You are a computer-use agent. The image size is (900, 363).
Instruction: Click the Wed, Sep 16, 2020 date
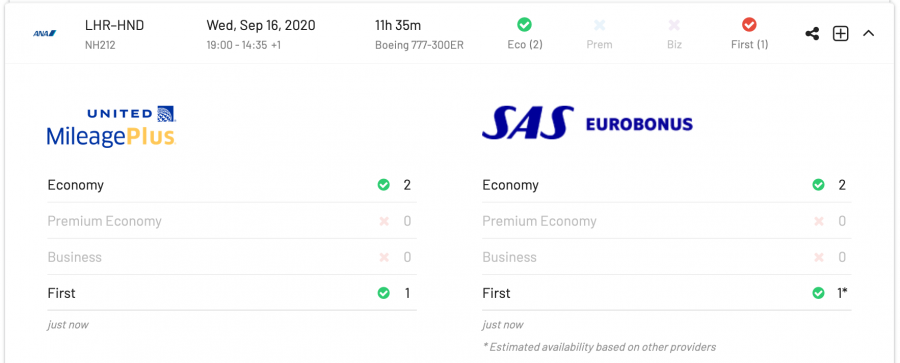coord(261,25)
